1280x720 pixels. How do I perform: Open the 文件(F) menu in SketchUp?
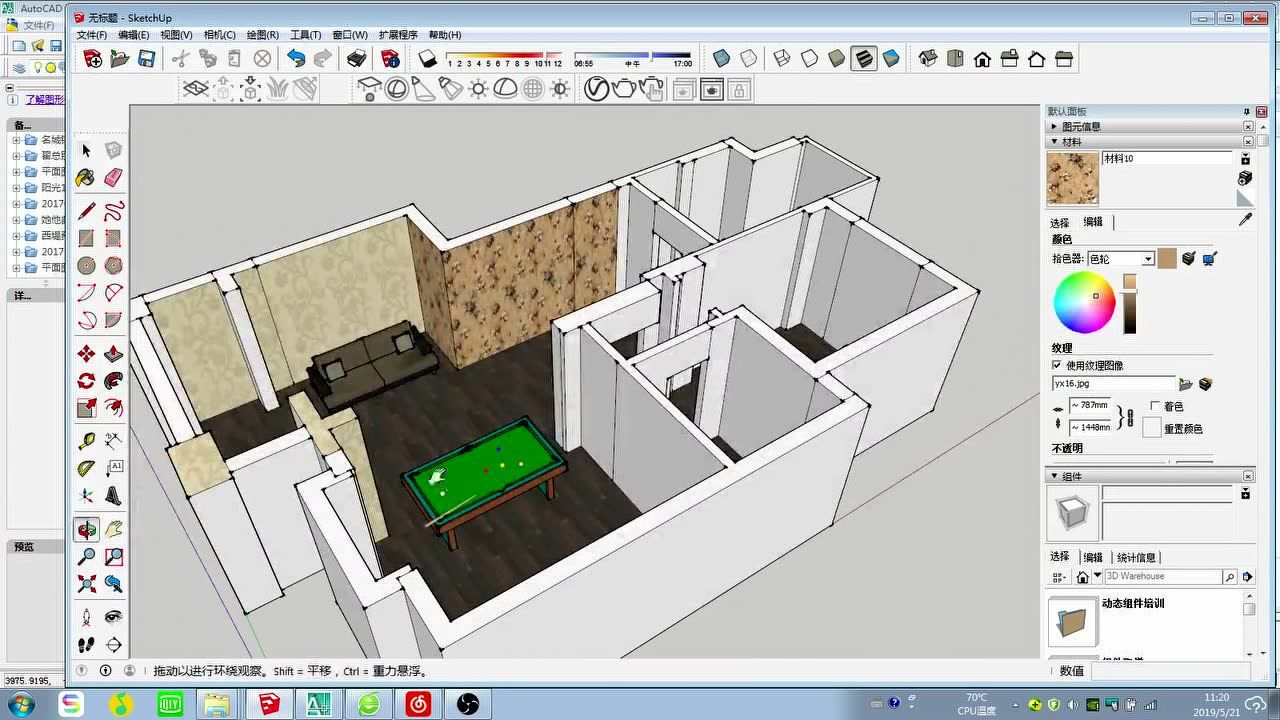[x=91, y=35]
